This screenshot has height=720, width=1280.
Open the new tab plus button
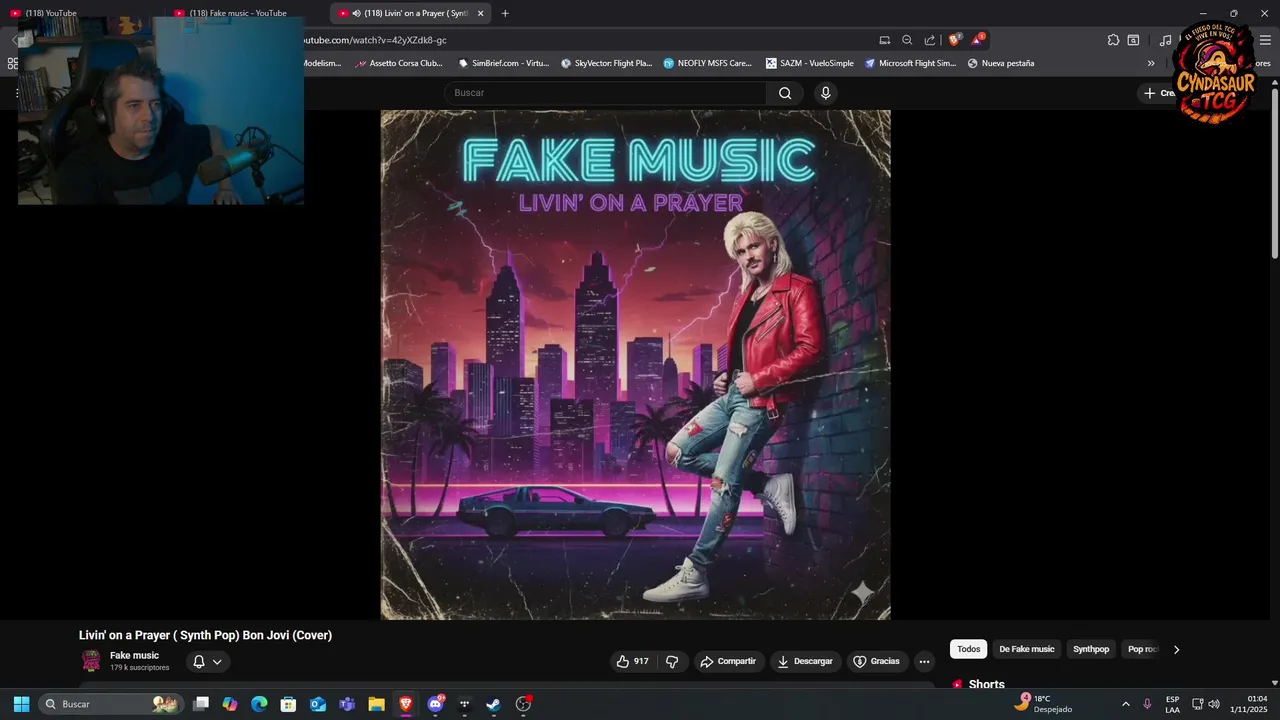505,13
